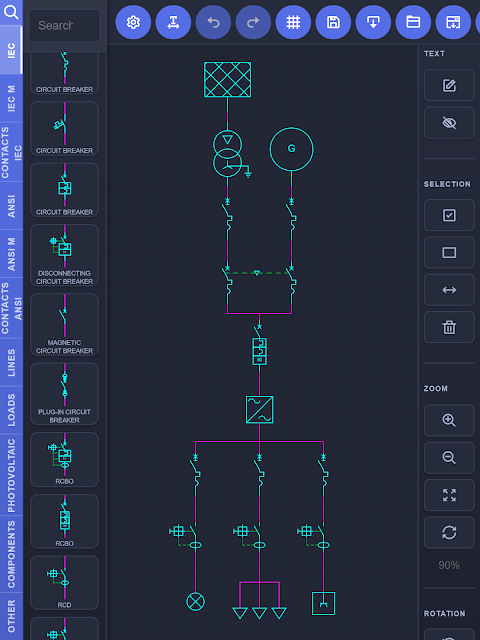
Task: Delete selection with trash icon
Action: point(449,327)
